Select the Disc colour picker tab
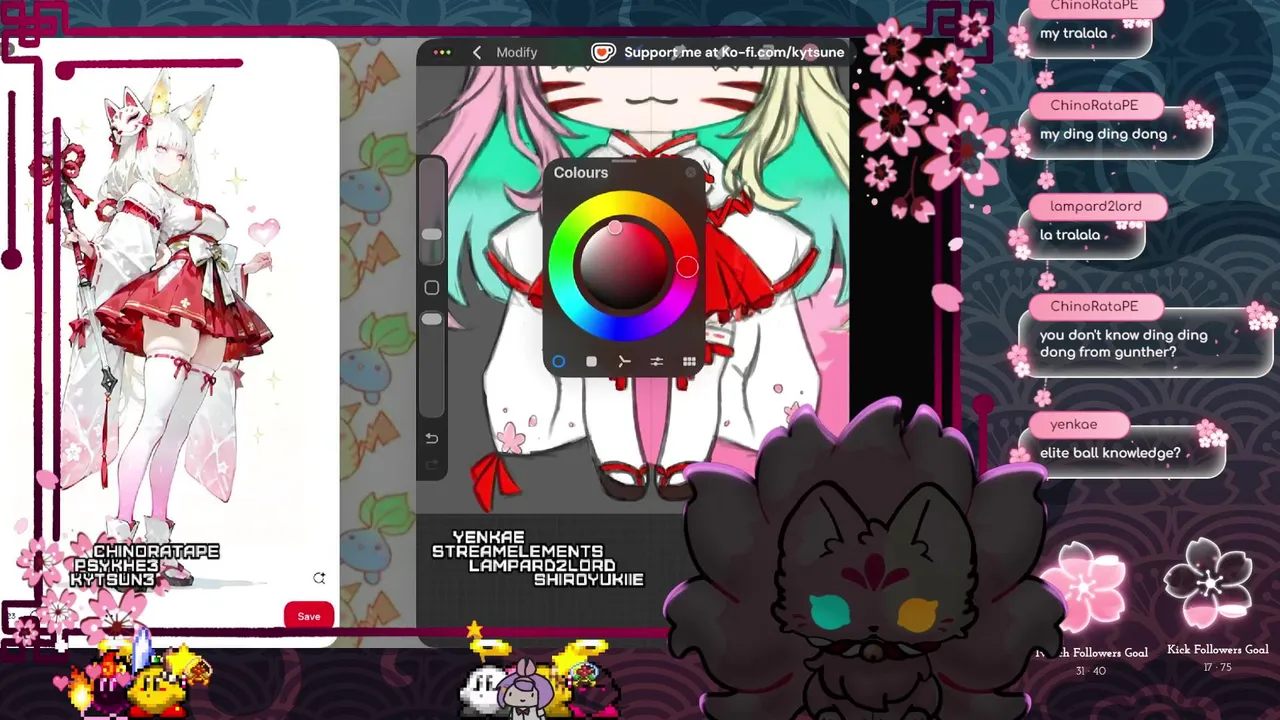Image resolution: width=1280 pixels, height=720 pixels. point(559,361)
